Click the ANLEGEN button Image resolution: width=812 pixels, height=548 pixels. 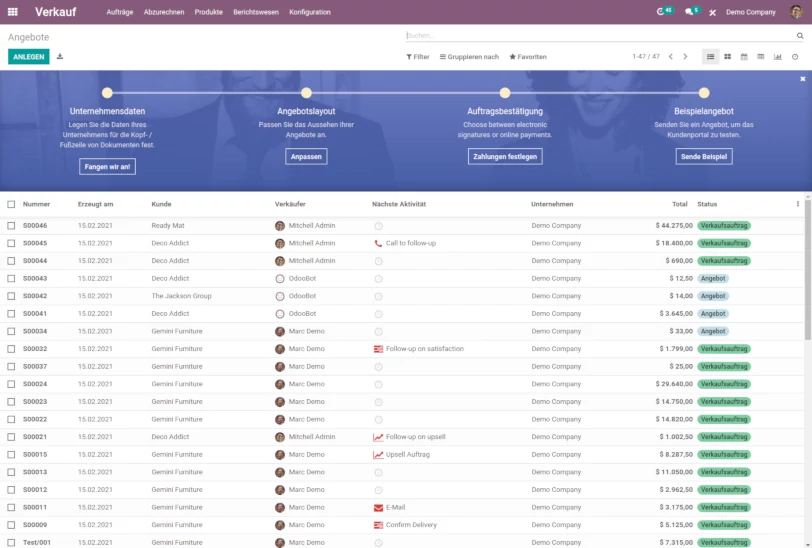click(28, 56)
